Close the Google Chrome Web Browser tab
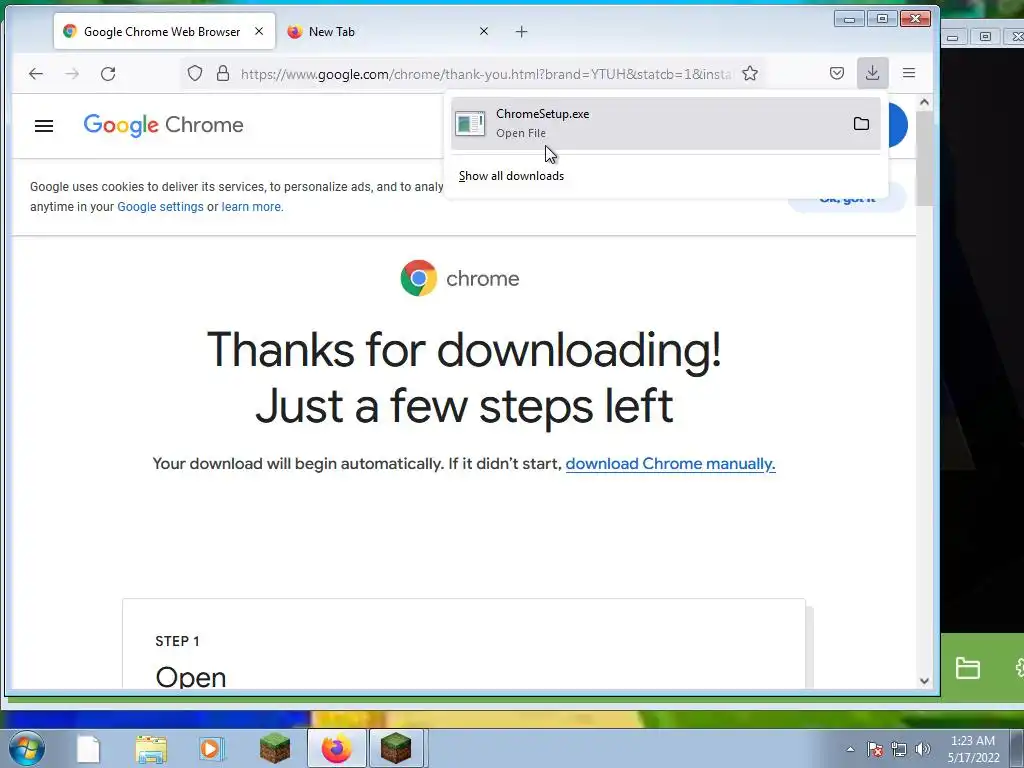1024x768 pixels. pos(259,31)
